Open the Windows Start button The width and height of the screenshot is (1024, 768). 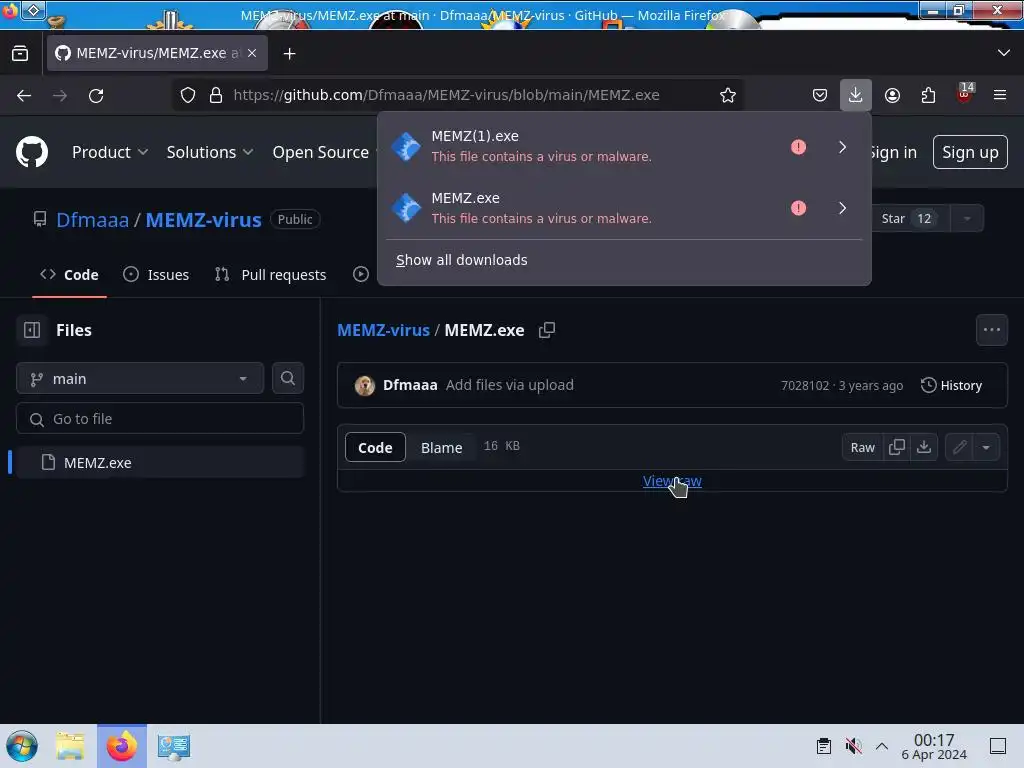pos(21,746)
